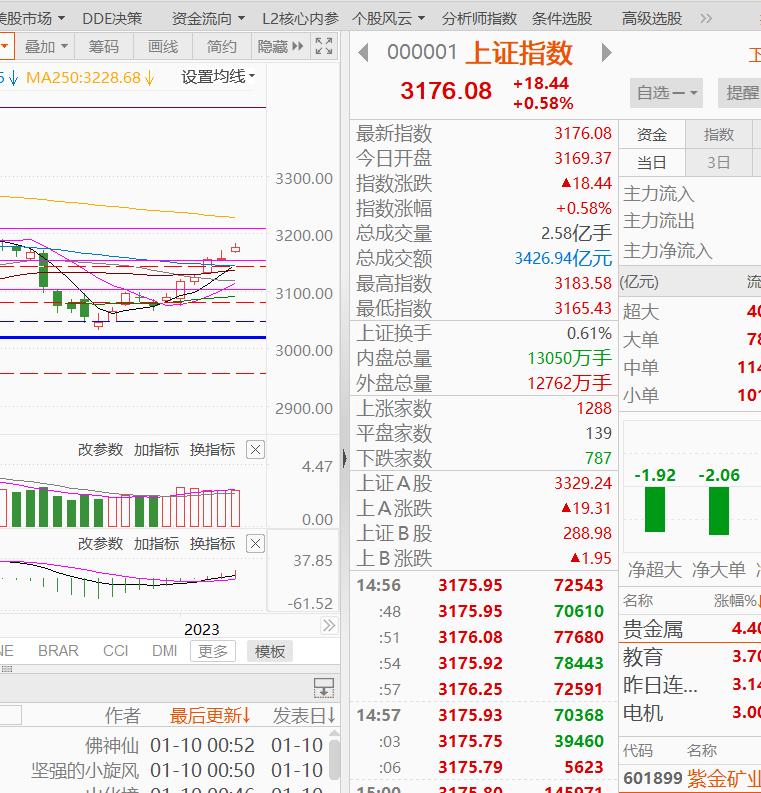Click the 净超大 green bar -1.92
This screenshot has width=761, height=793.
[655, 509]
